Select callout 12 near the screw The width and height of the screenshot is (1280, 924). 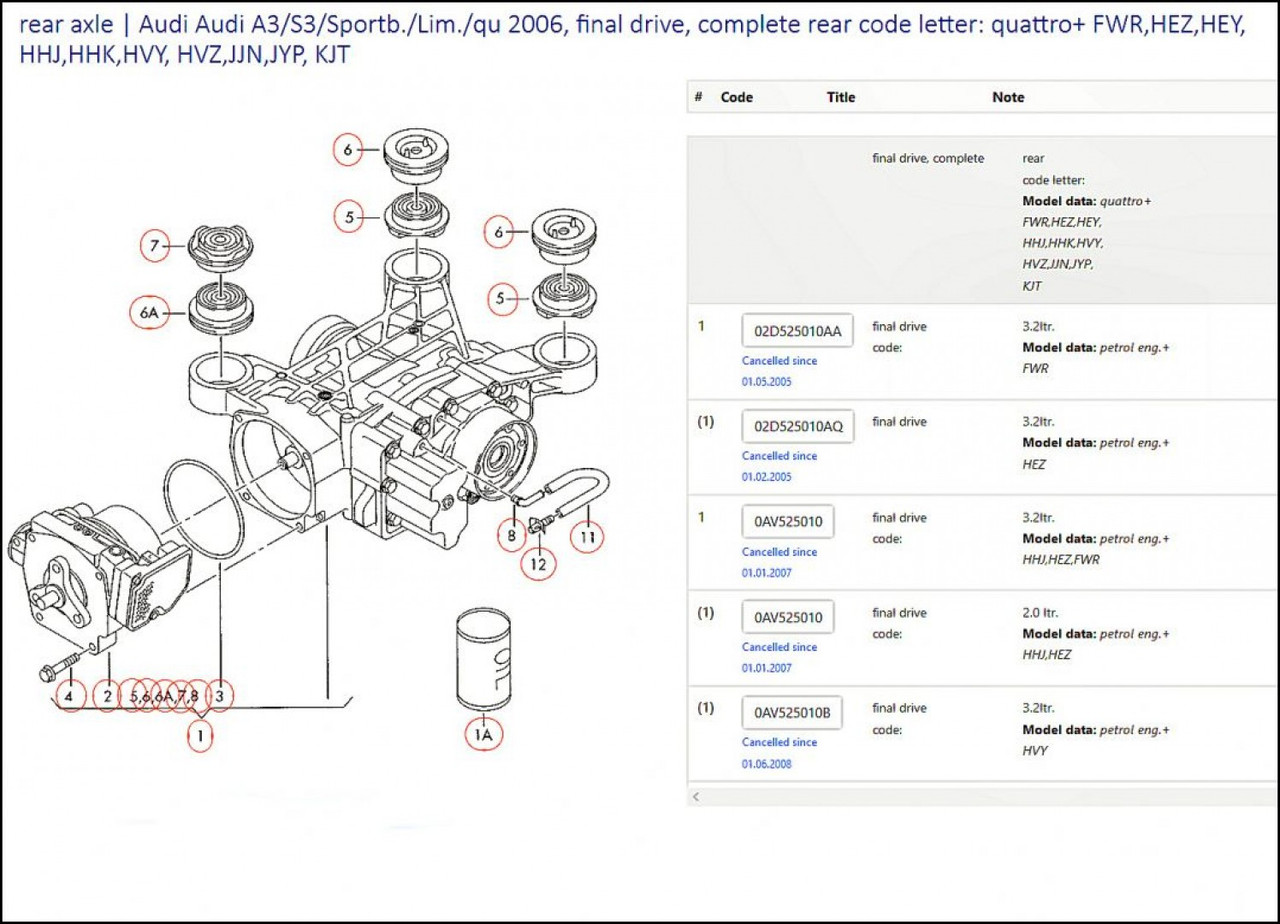pos(540,563)
